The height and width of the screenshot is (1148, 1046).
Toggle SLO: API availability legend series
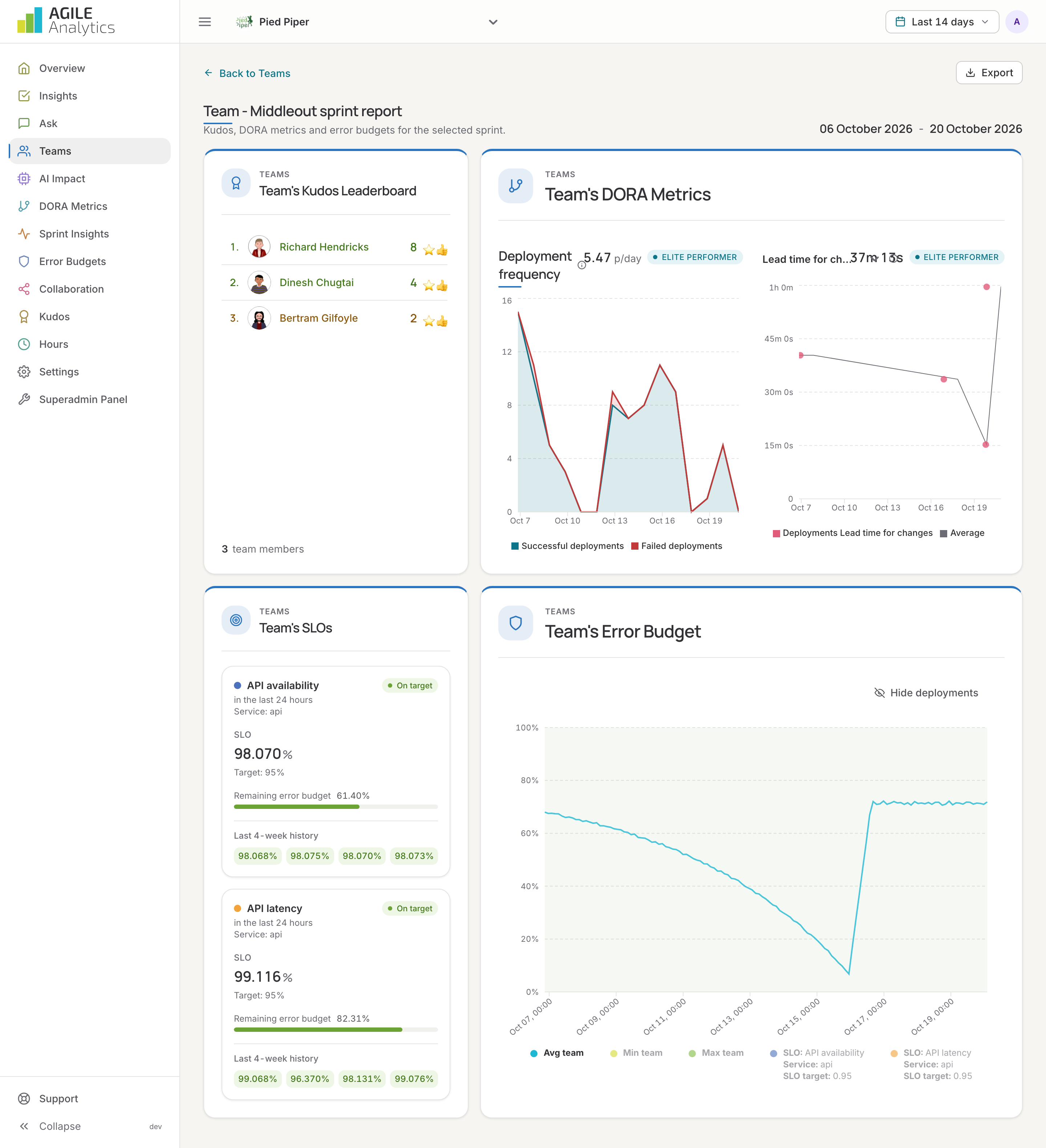point(816,1064)
